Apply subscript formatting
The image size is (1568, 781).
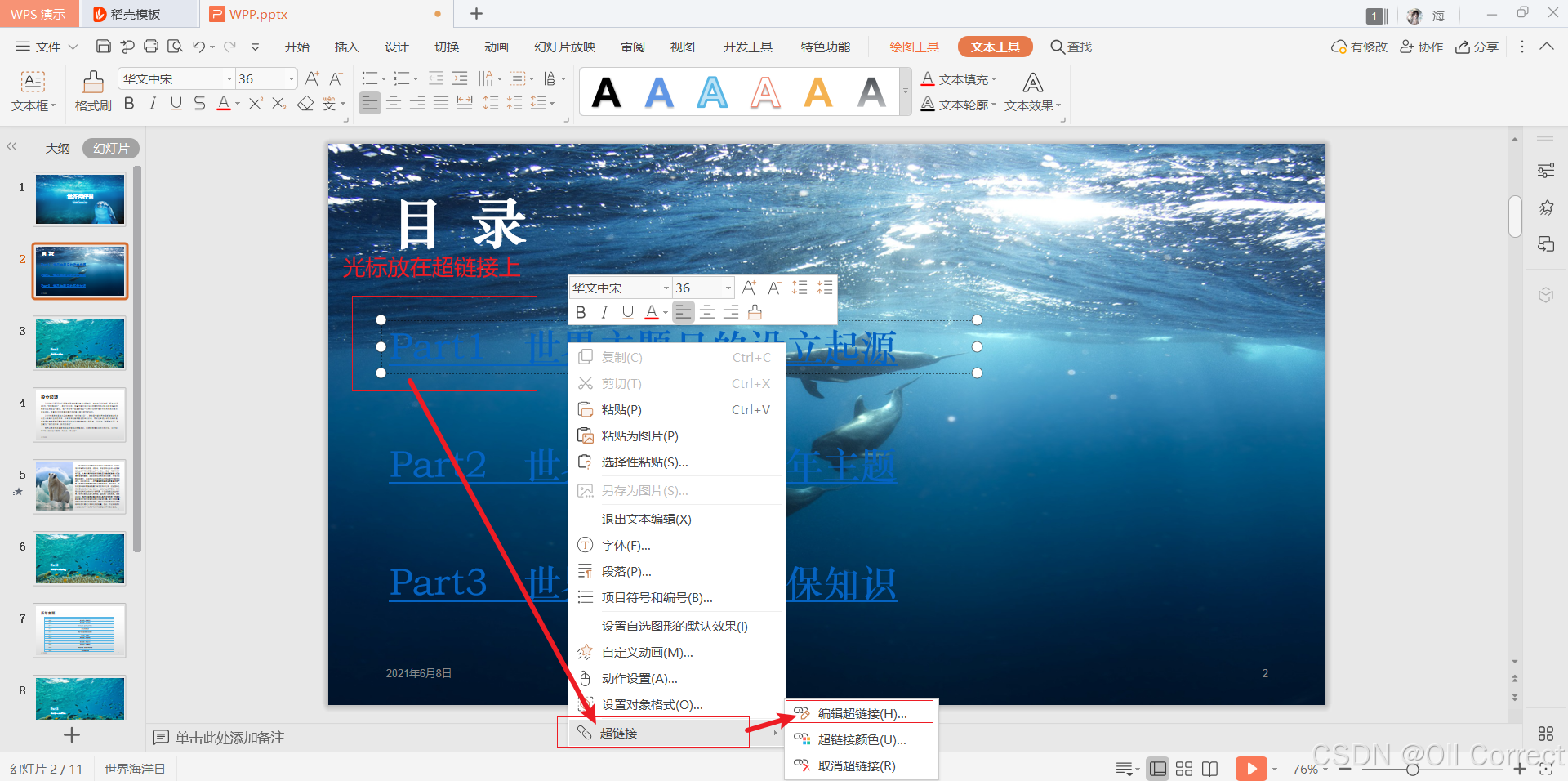(x=279, y=104)
